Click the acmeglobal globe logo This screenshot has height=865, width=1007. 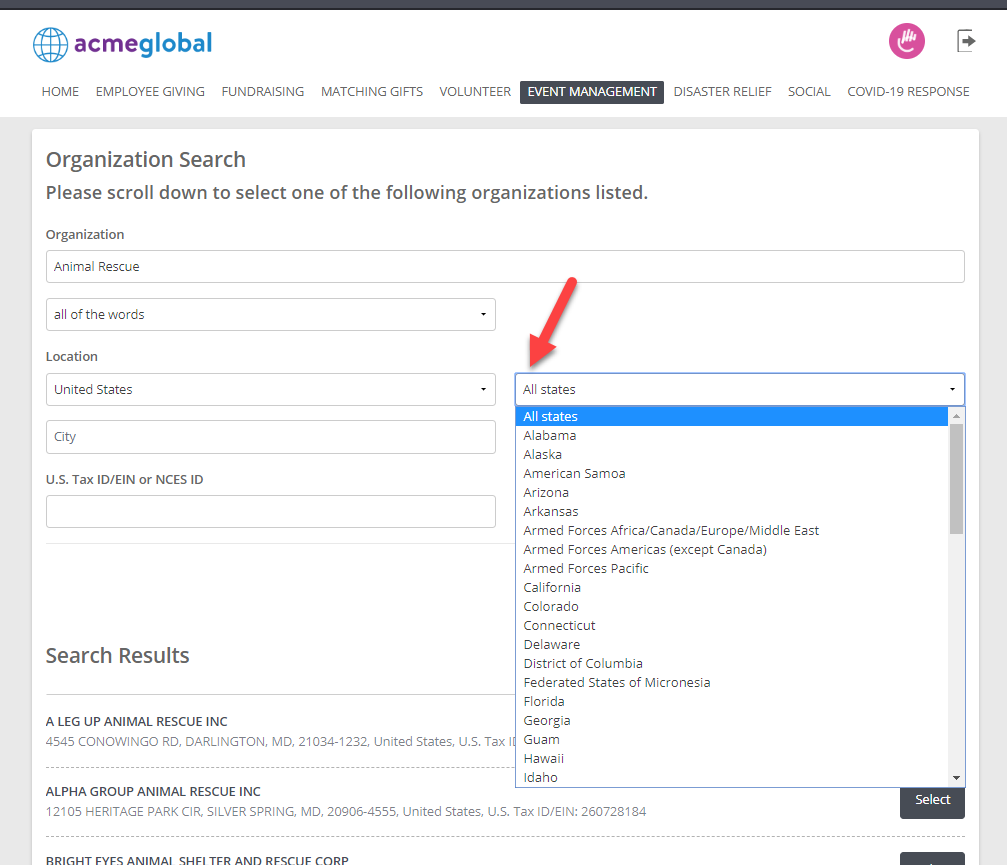[50, 44]
